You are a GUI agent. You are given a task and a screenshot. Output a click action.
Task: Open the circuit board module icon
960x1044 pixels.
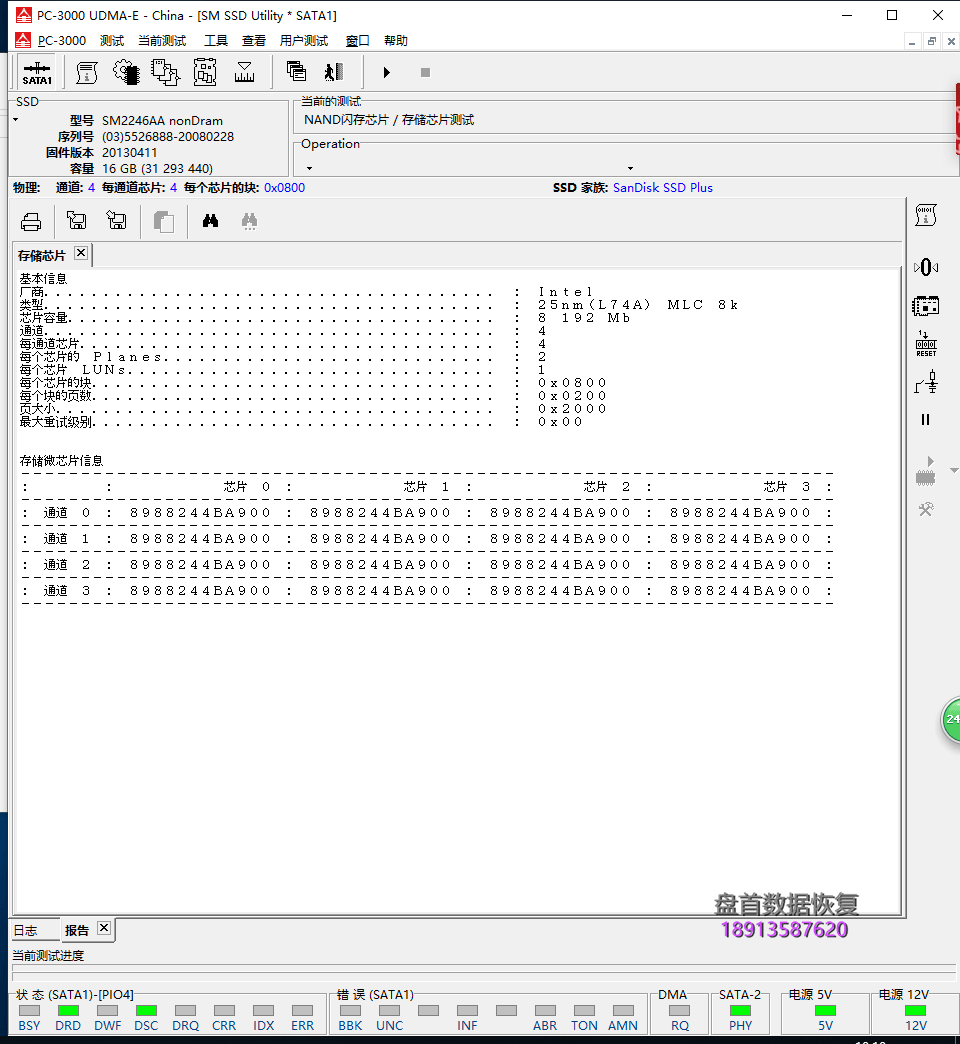coord(205,73)
